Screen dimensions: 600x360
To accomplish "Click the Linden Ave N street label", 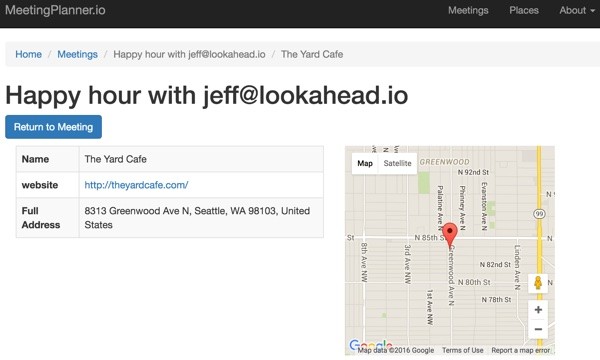I will click(517, 267).
